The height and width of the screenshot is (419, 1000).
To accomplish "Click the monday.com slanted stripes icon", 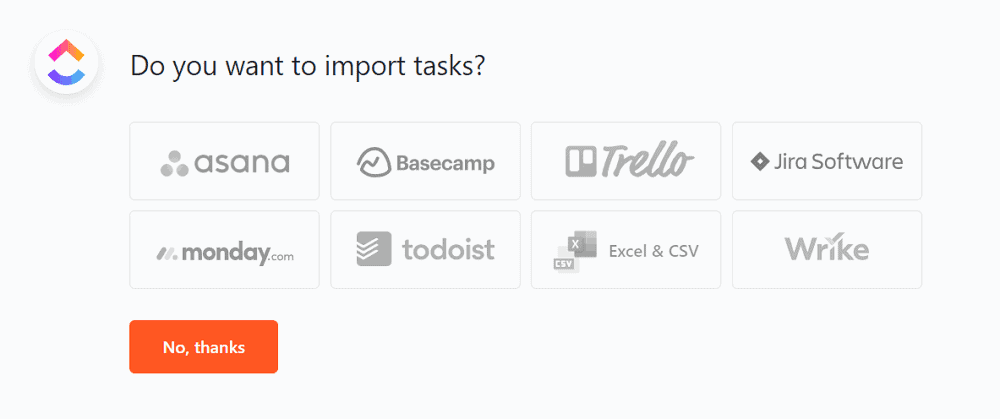I will point(167,254).
